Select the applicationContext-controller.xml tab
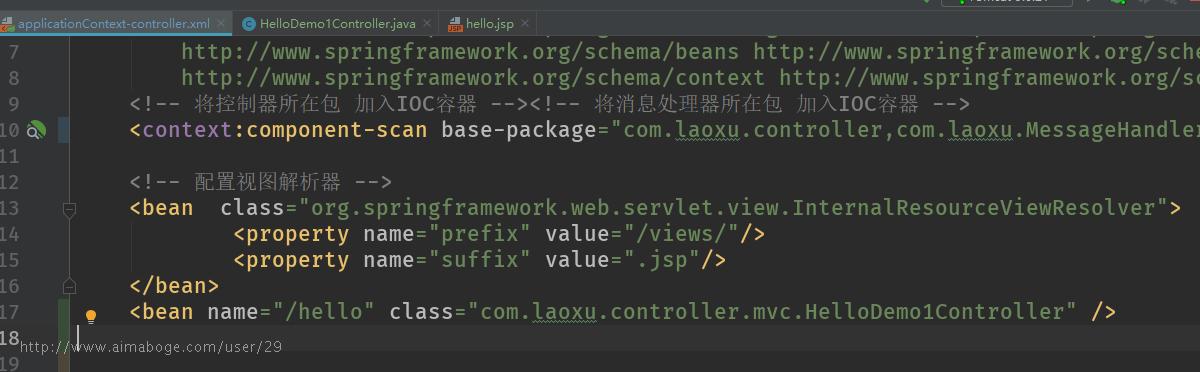The width and height of the screenshot is (1200, 372). coord(116,23)
